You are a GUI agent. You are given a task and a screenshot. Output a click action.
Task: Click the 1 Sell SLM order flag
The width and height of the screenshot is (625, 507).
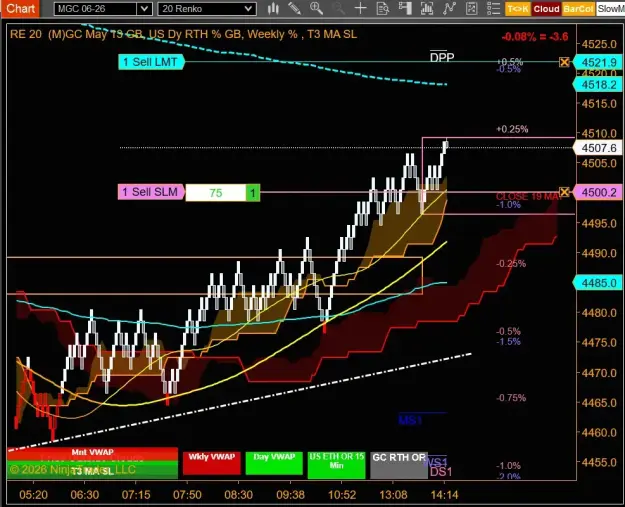tap(151, 192)
